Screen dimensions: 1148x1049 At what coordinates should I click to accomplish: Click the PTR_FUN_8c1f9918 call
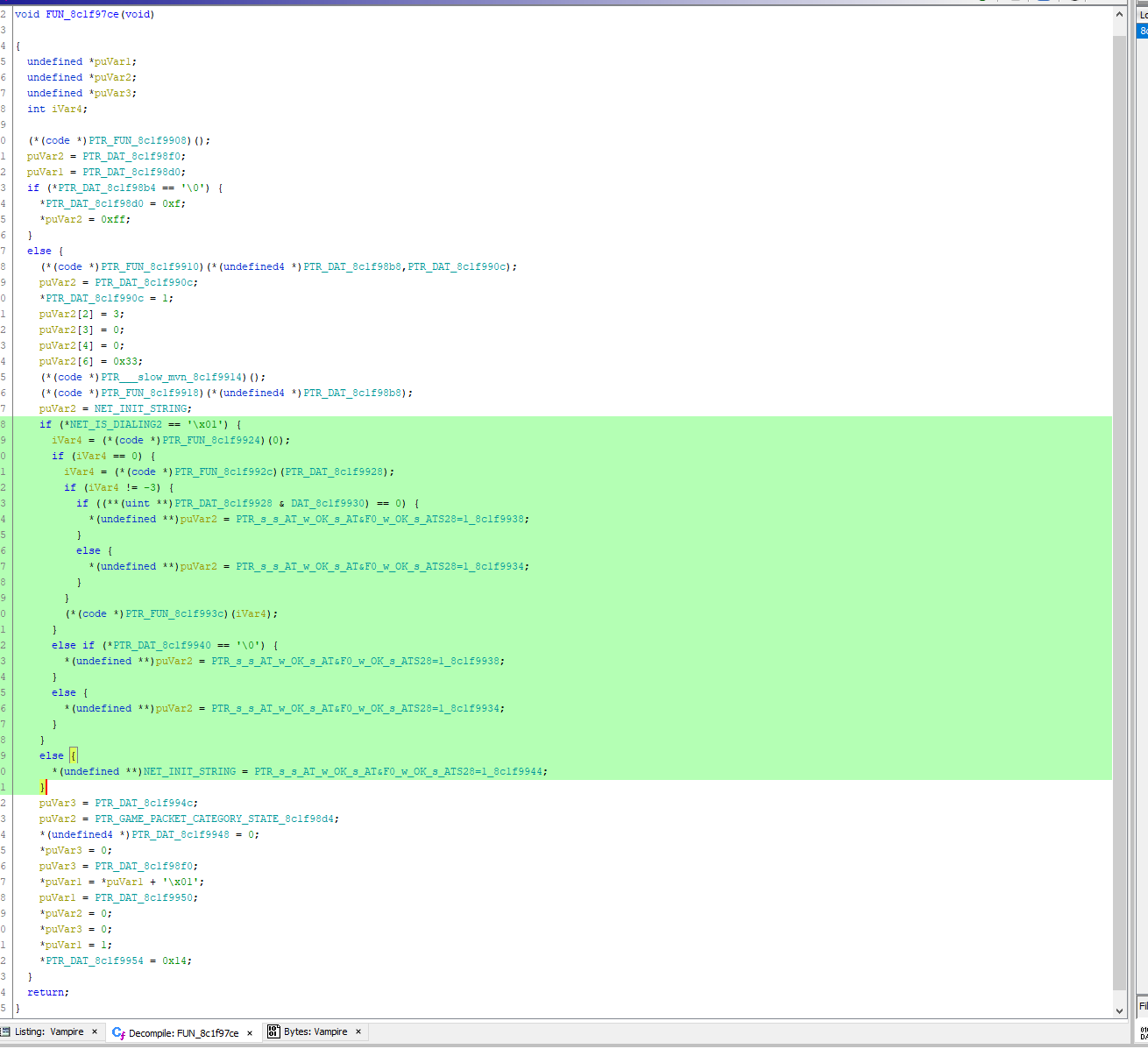pos(150,393)
